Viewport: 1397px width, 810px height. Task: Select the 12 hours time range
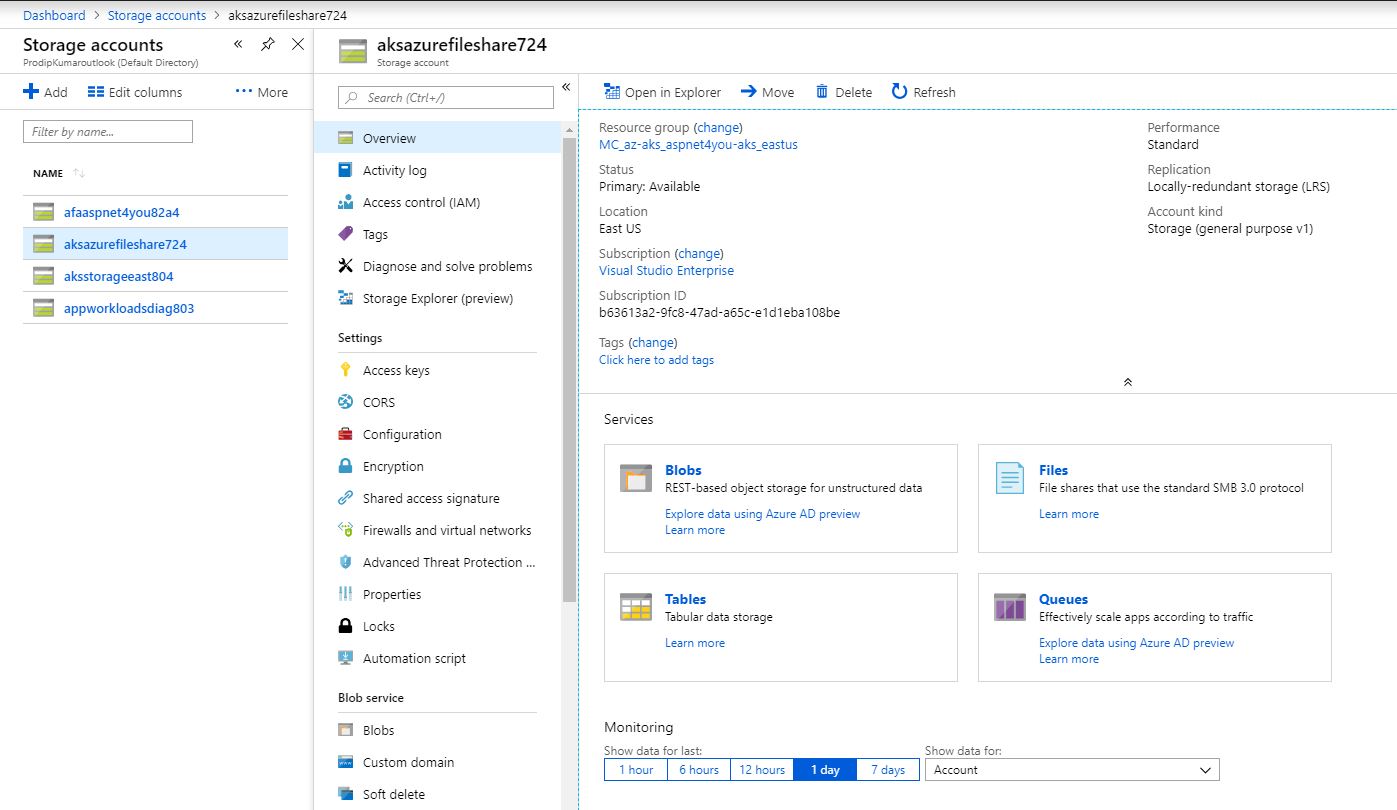(762, 770)
